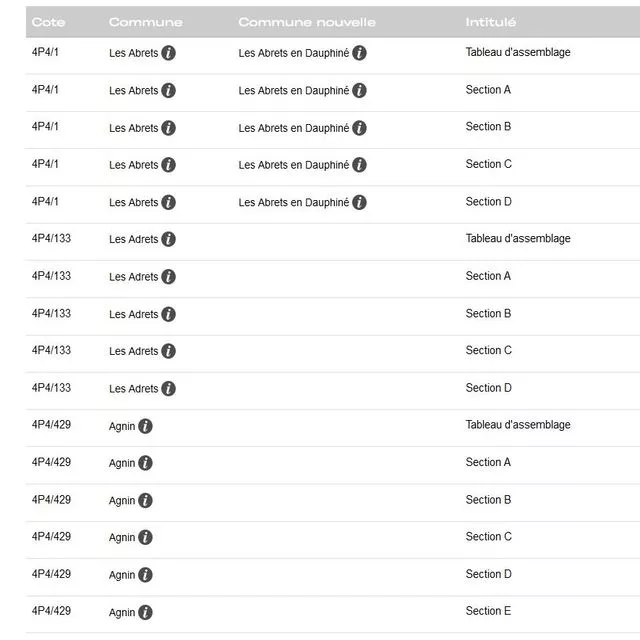Click Agnin info icon in Tableau d'assemblage row
This screenshot has width=640, height=640.
click(145, 426)
